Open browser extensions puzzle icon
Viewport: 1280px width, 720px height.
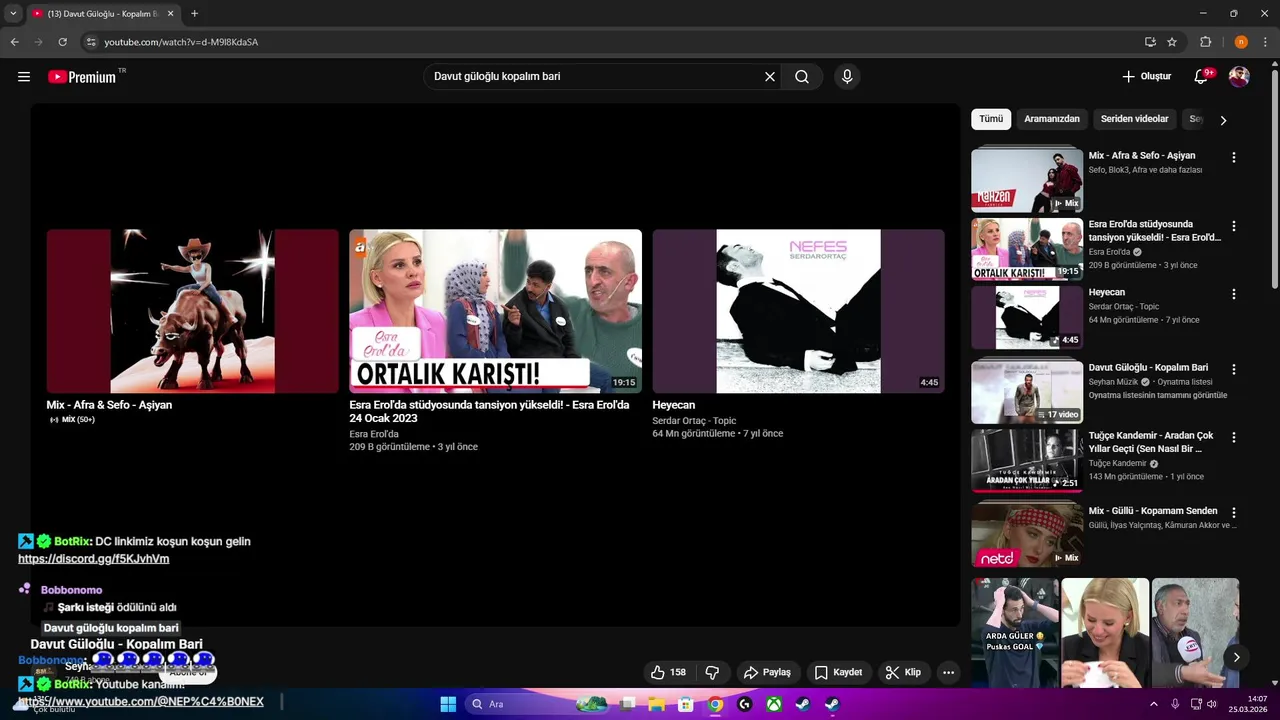pyautogui.click(x=1206, y=42)
